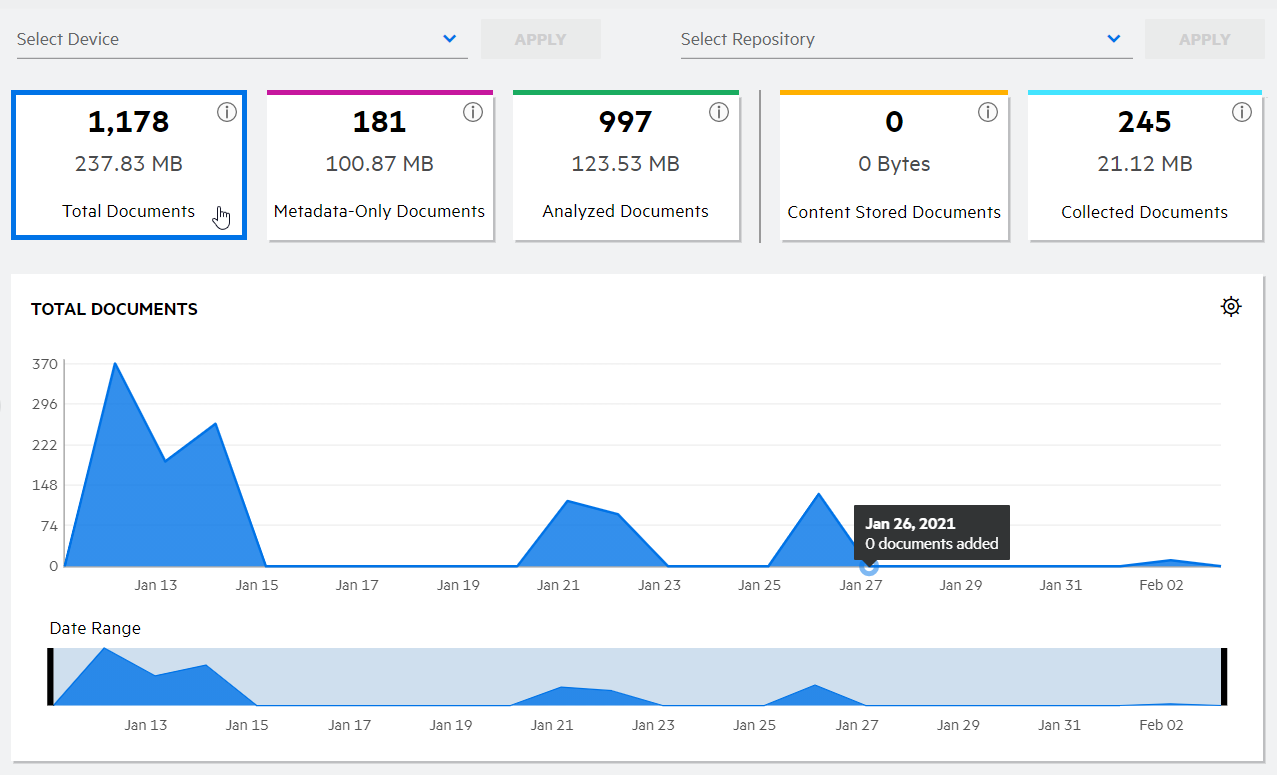
Task: Click info icon on Collected Documents card
Action: click(1242, 113)
